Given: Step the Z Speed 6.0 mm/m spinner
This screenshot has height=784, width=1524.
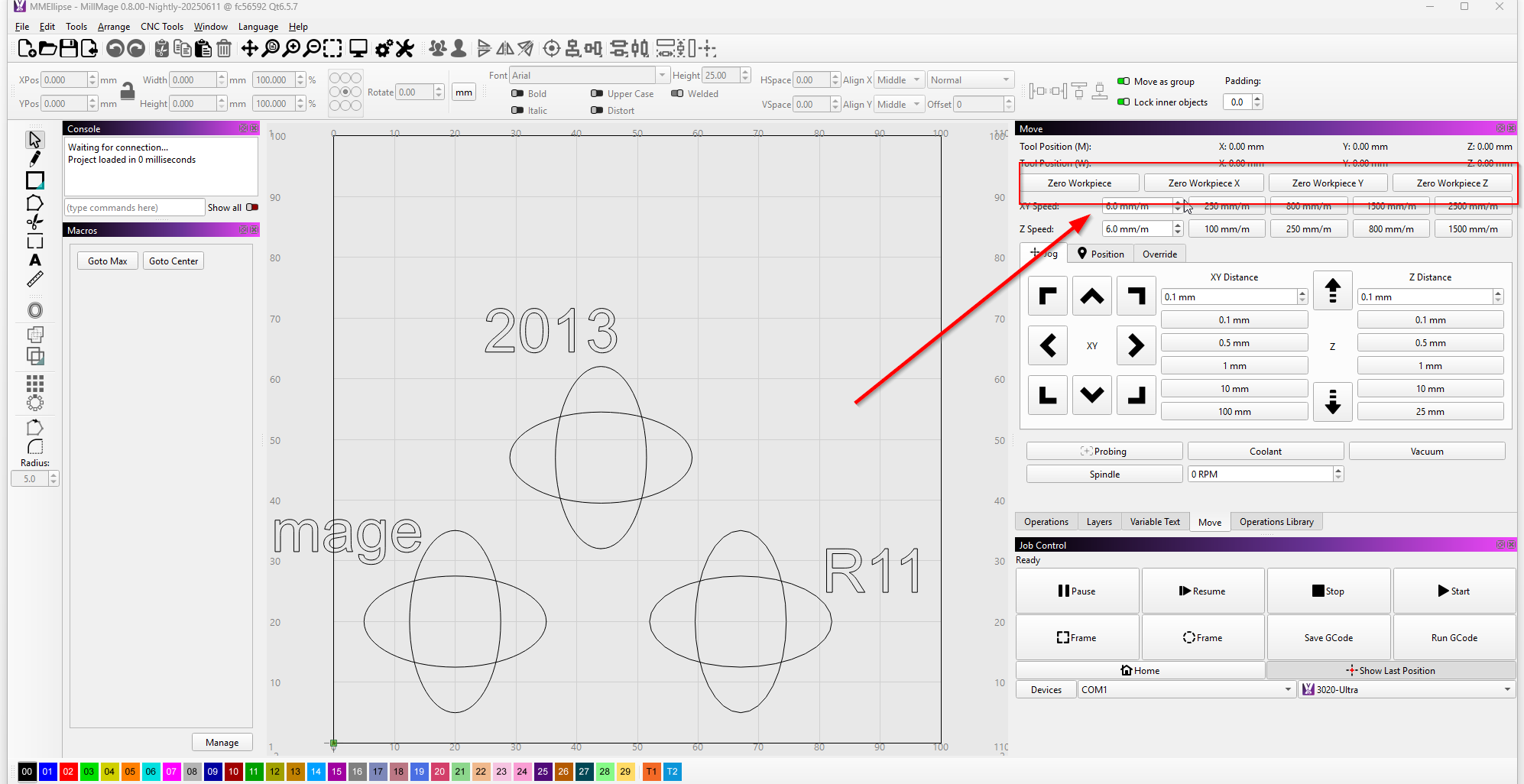Looking at the screenshot, I should (x=1178, y=228).
